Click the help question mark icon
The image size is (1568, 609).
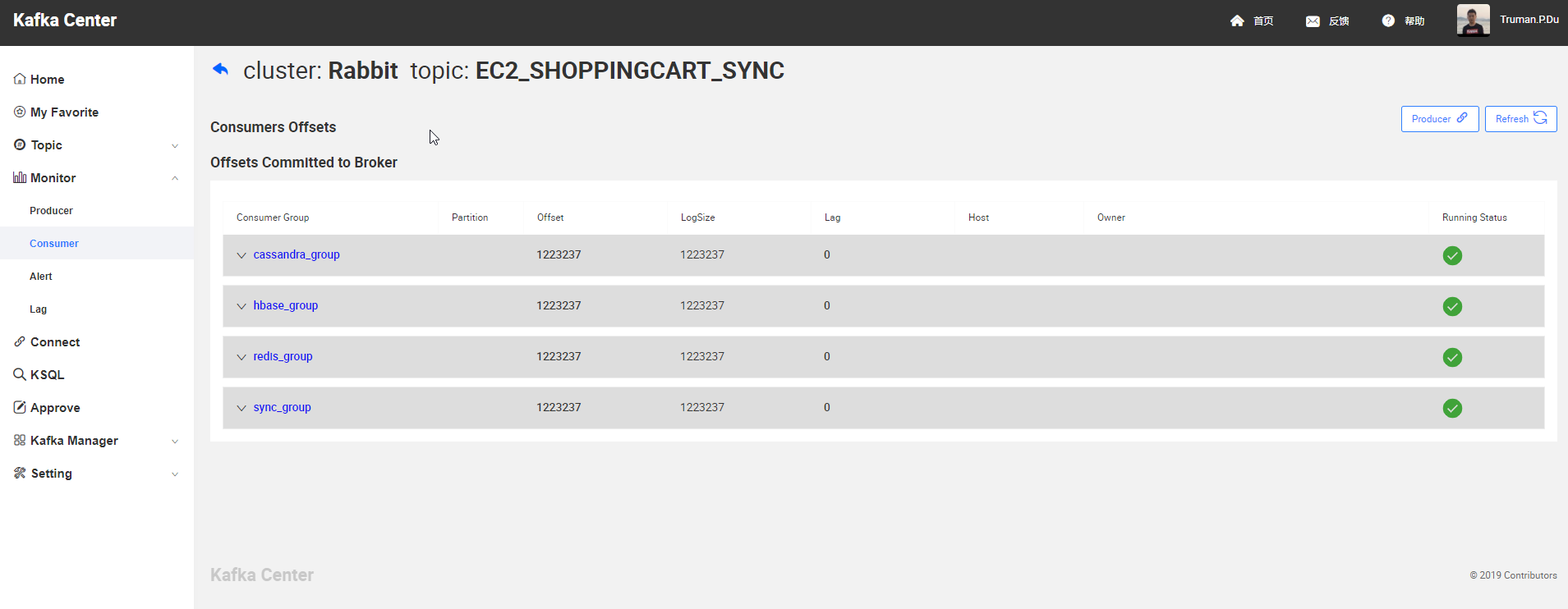(x=1388, y=21)
